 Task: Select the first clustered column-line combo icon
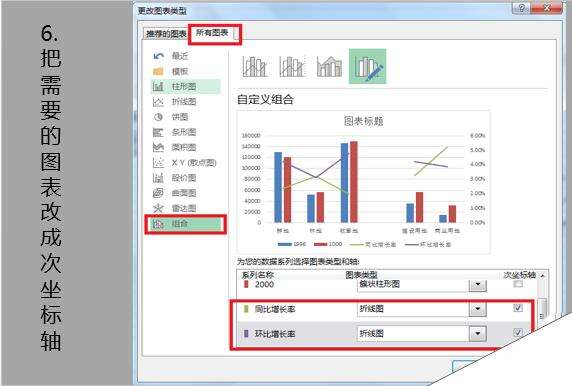(x=255, y=66)
